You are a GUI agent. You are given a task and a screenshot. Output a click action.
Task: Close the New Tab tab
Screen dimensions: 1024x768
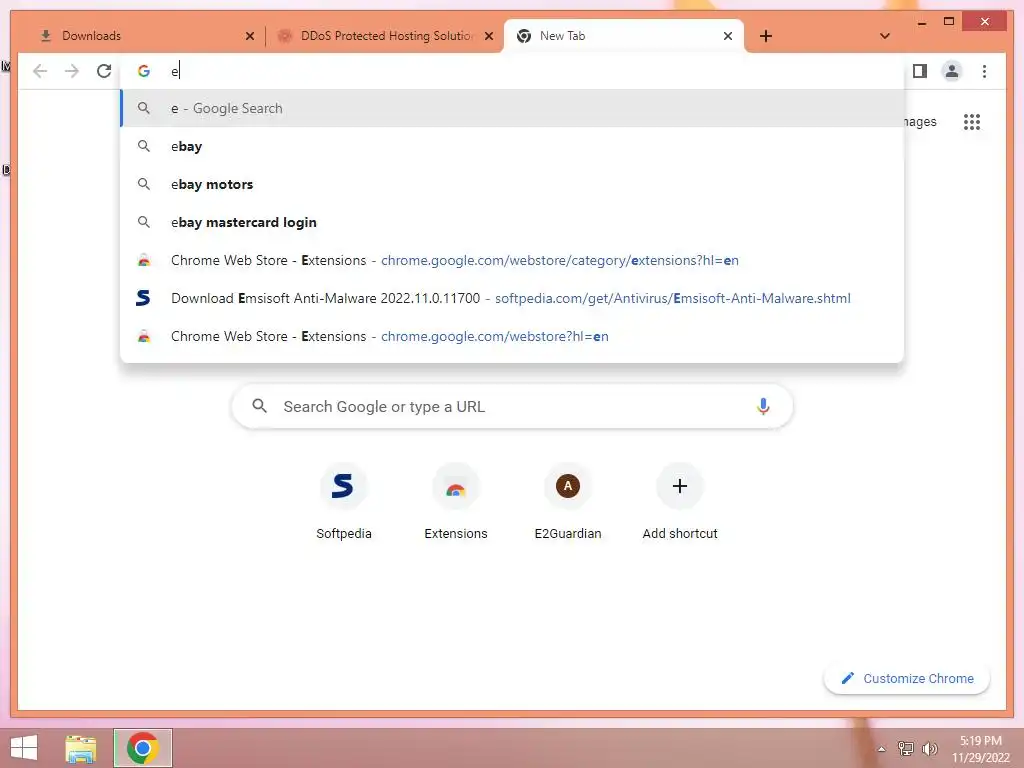(x=728, y=36)
